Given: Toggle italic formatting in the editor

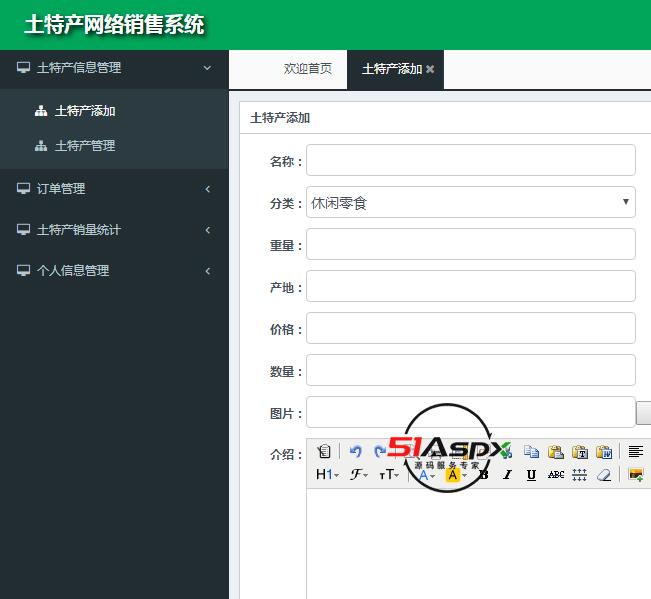Looking at the screenshot, I should 507,475.
